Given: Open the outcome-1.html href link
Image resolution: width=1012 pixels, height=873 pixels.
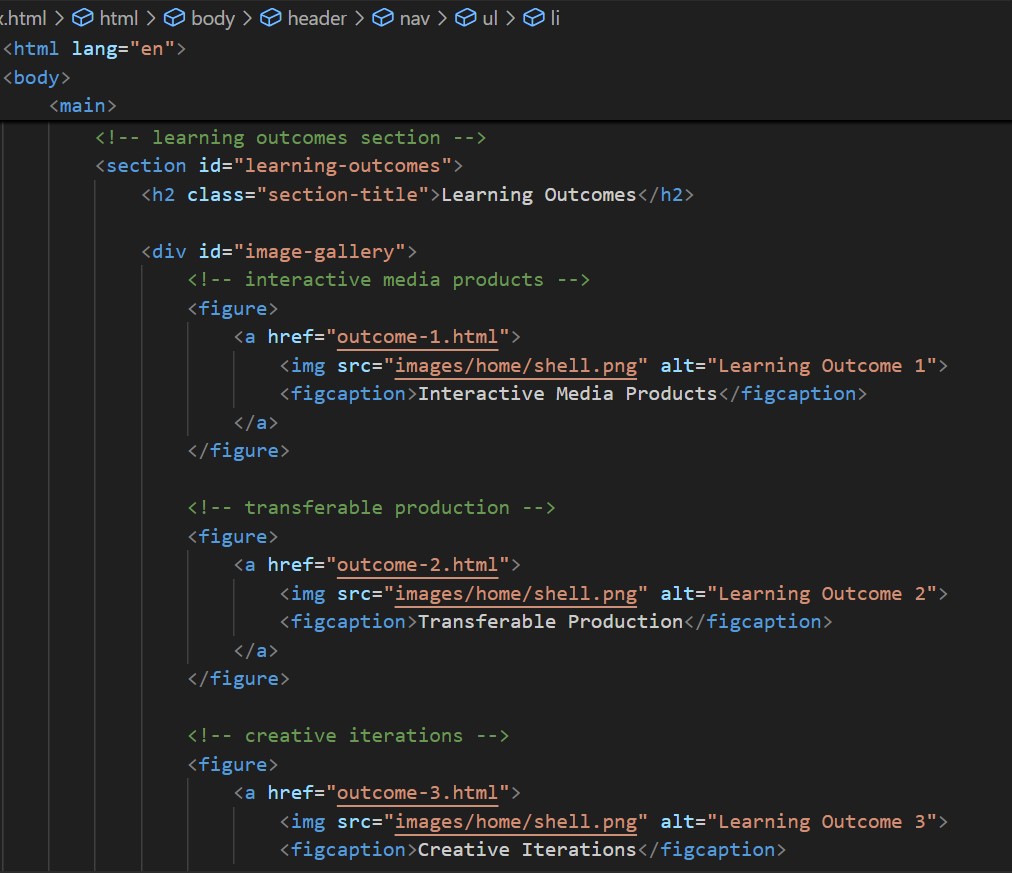Looking at the screenshot, I should click(418, 337).
